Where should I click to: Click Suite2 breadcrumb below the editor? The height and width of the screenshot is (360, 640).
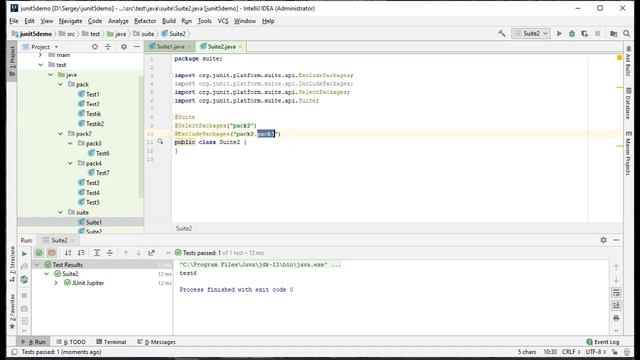[x=184, y=229]
